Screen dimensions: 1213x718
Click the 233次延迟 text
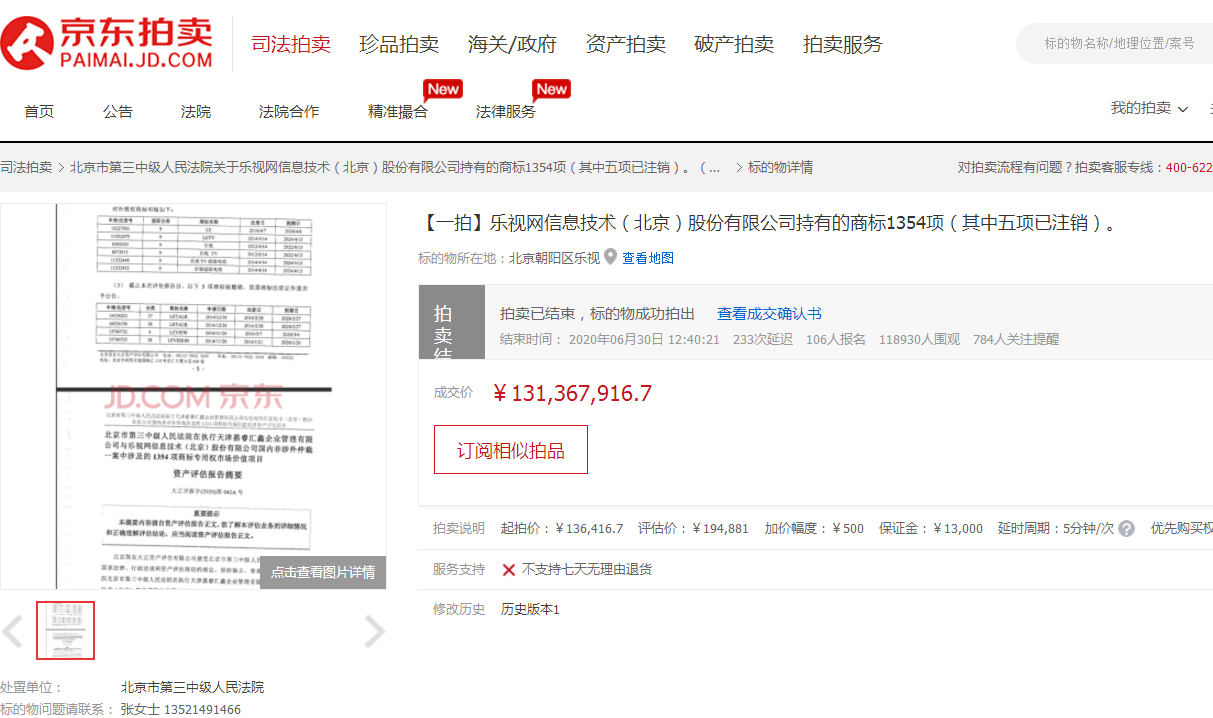pos(763,339)
